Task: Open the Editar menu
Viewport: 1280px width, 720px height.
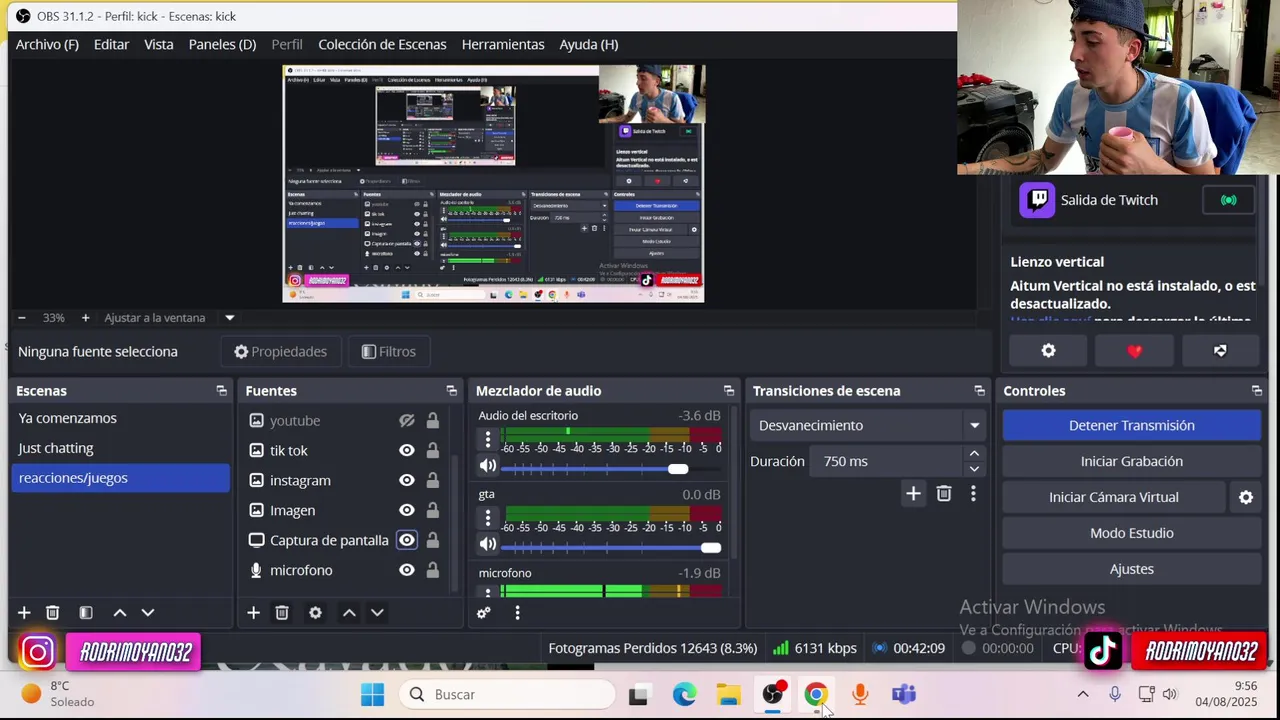Action: click(x=111, y=44)
